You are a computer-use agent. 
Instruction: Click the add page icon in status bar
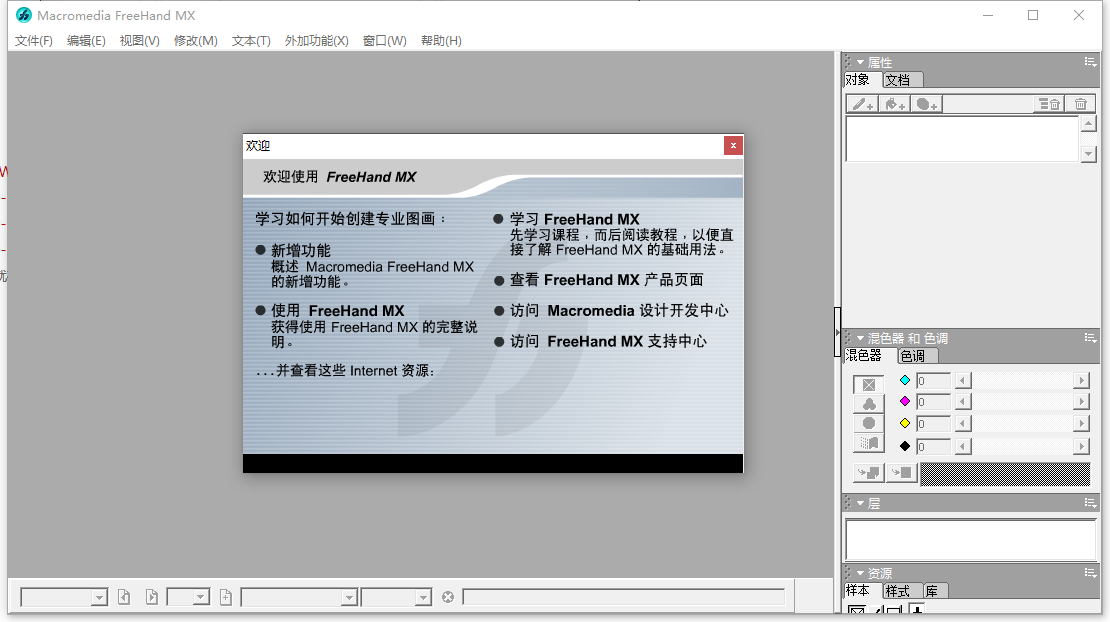(x=225, y=597)
